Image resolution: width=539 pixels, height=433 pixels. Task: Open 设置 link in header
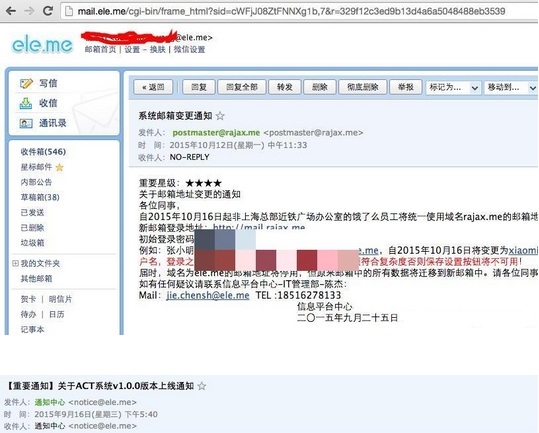(x=132, y=49)
